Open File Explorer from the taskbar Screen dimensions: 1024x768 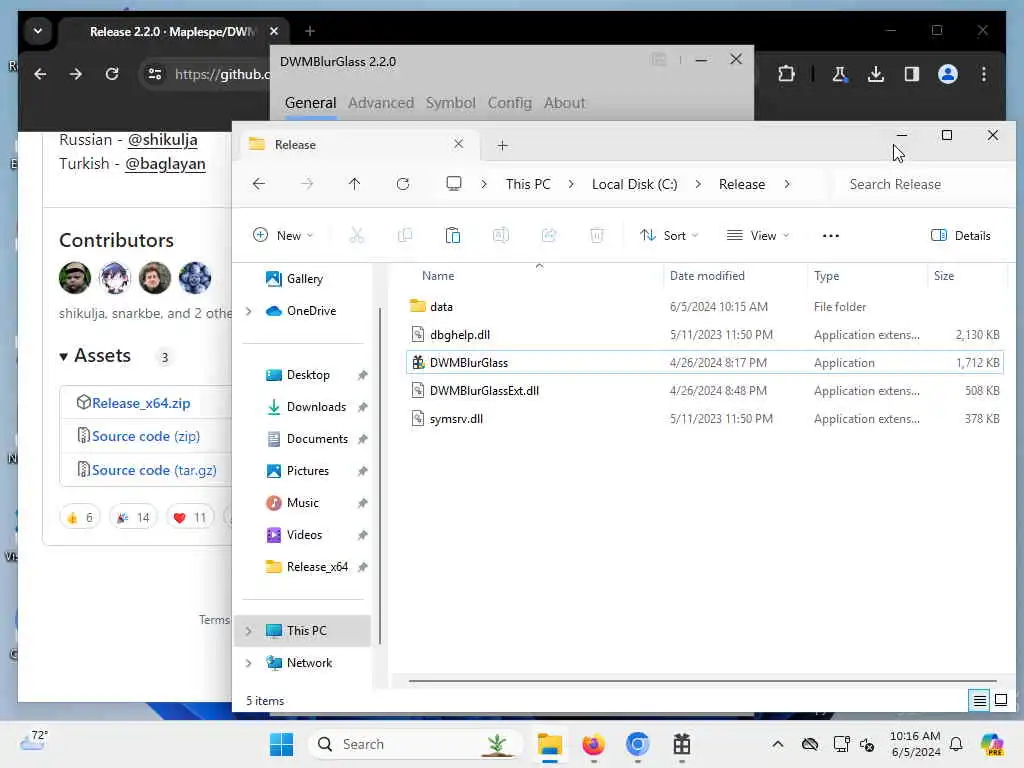[x=550, y=744]
